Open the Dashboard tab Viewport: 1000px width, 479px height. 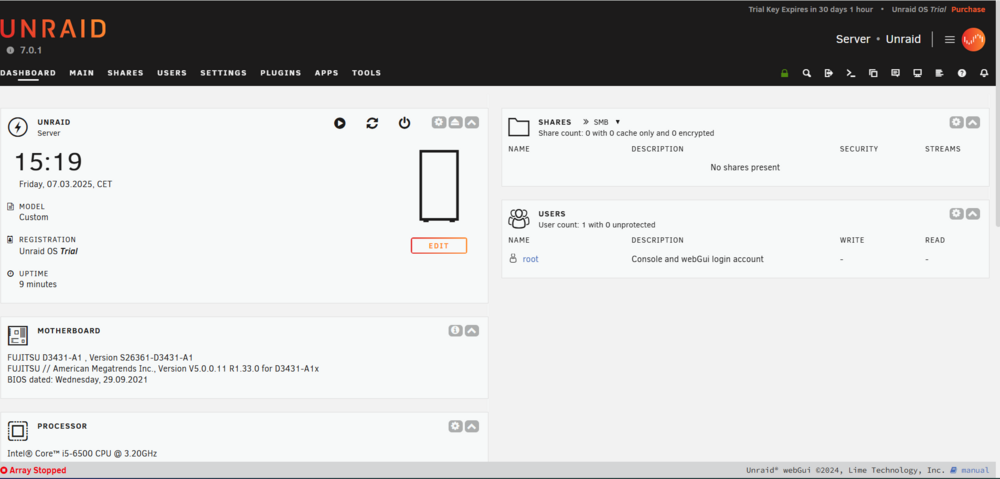(x=28, y=73)
